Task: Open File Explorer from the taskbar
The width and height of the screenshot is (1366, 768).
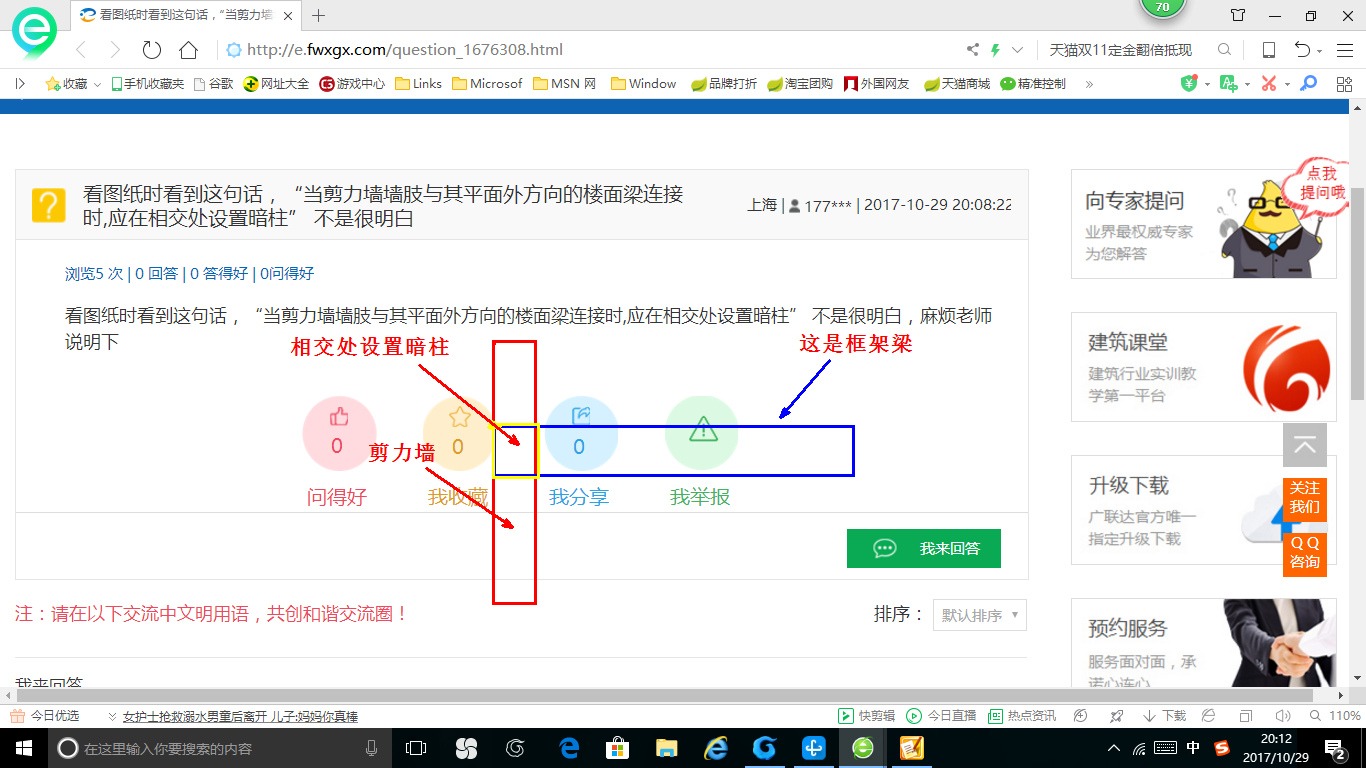Action: (x=666, y=748)
